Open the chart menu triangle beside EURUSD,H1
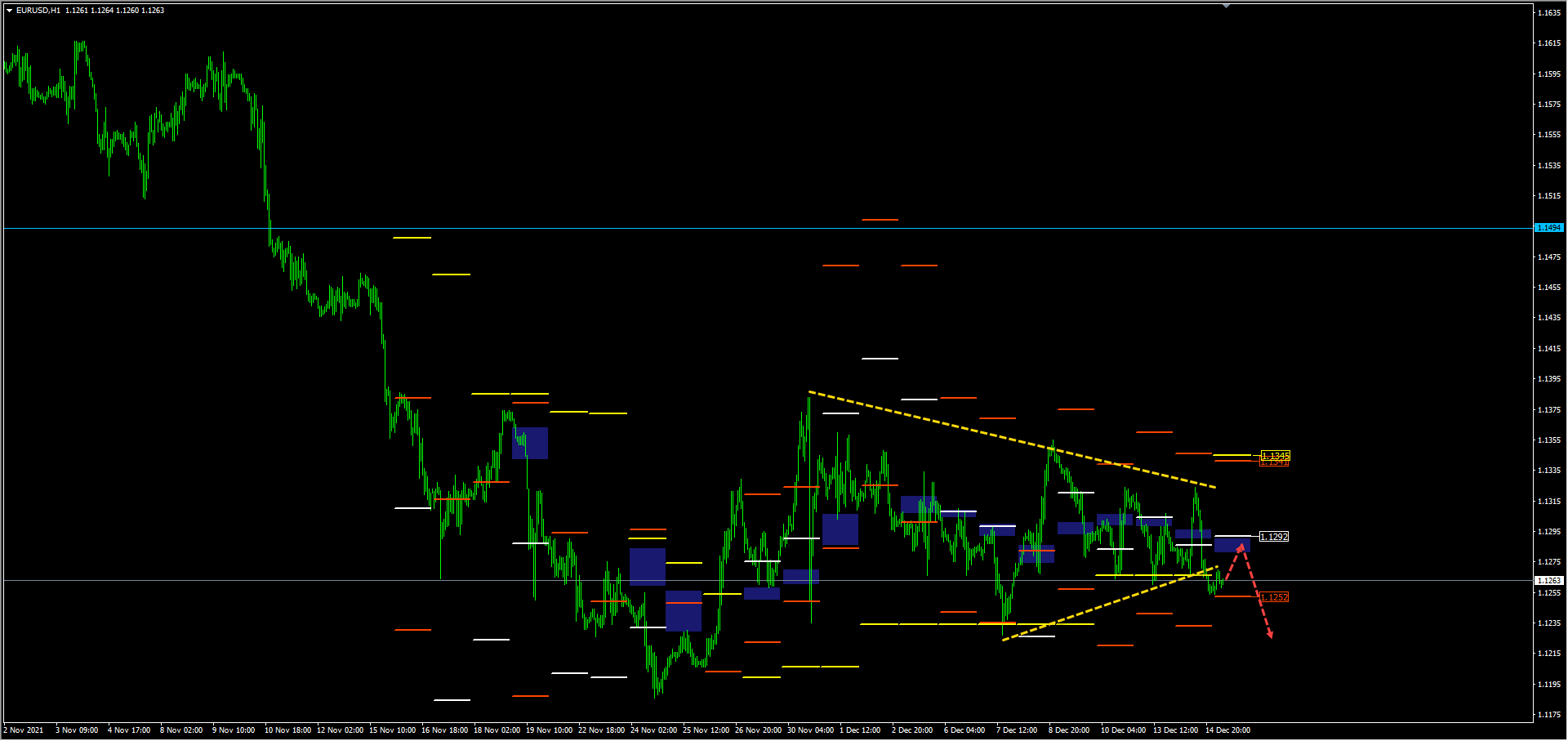The width and height of the screenshot is (1568, 741). (x=9, y=11)
